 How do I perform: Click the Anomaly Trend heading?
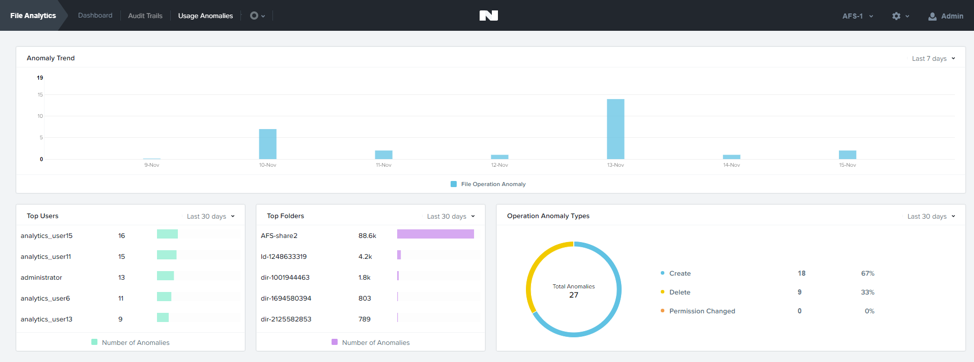click(51, 58)
